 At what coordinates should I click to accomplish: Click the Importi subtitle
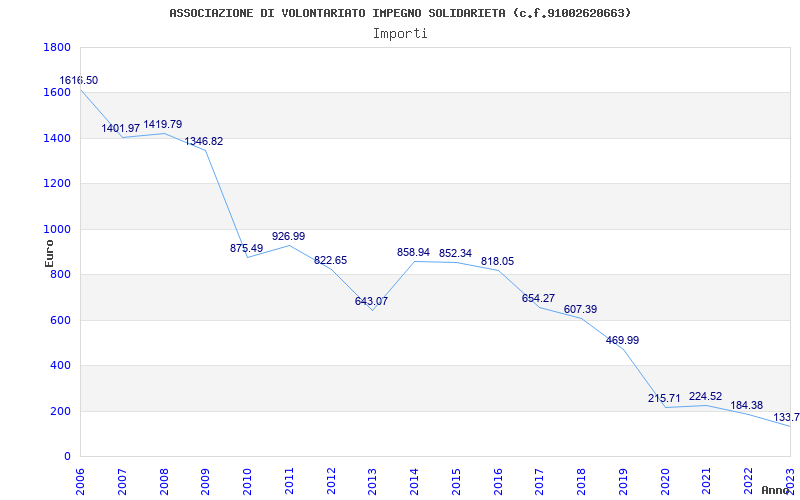[x=400, y=34]
